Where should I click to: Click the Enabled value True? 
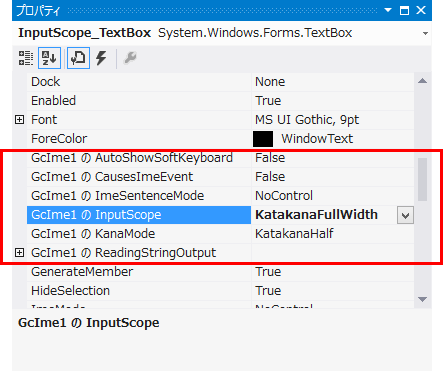[268, 101]
